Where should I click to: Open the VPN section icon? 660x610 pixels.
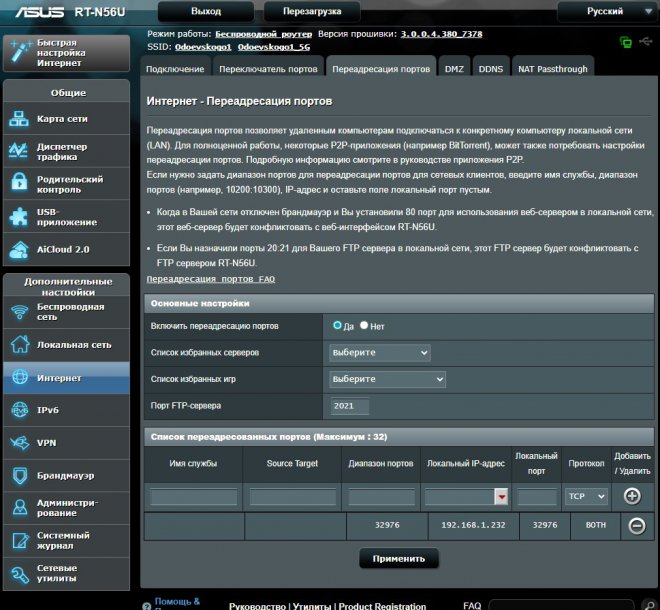(x=19, y=442)
